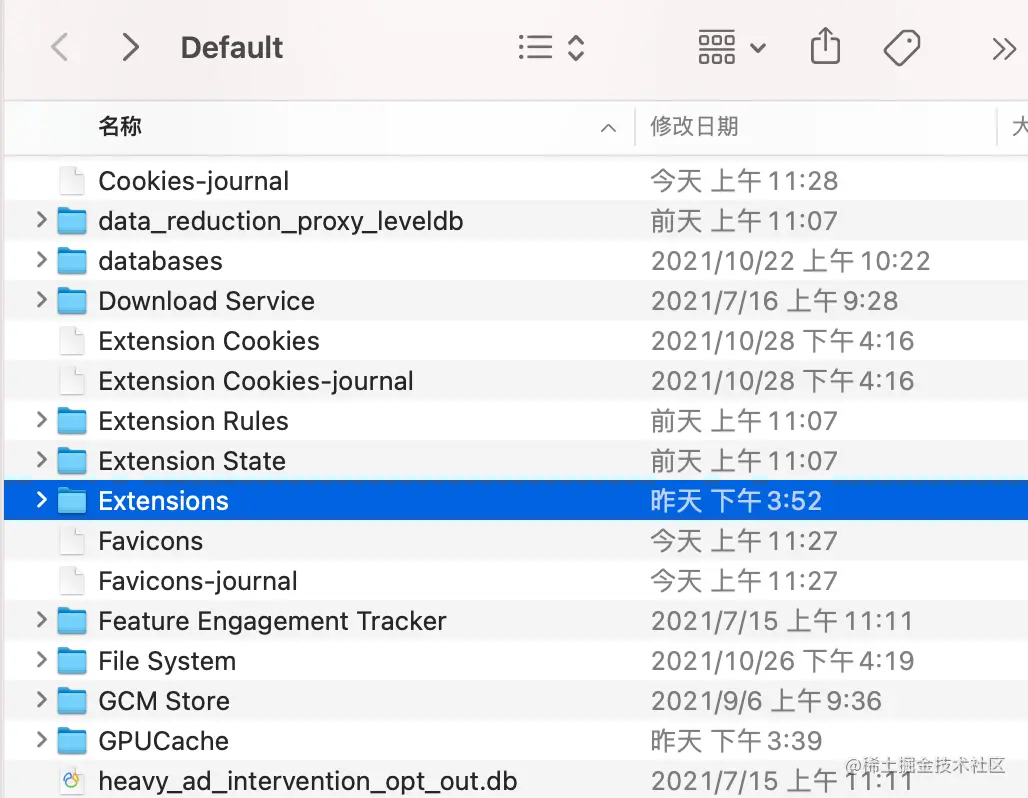
Task: Click the Extension State folder icon
Action: (x=72, y=461)
